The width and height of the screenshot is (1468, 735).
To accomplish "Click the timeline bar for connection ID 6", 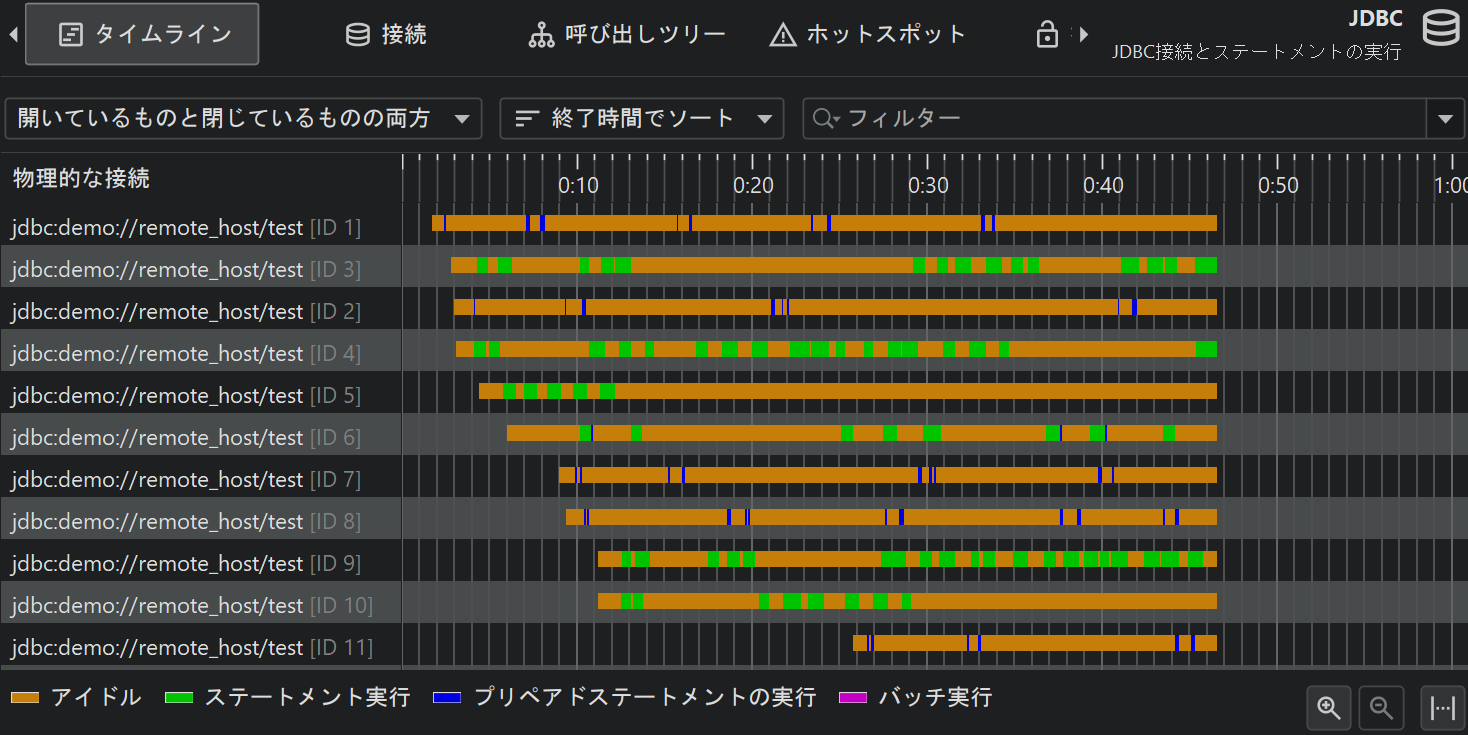I will pyautogui.click(x=862, y=433).
